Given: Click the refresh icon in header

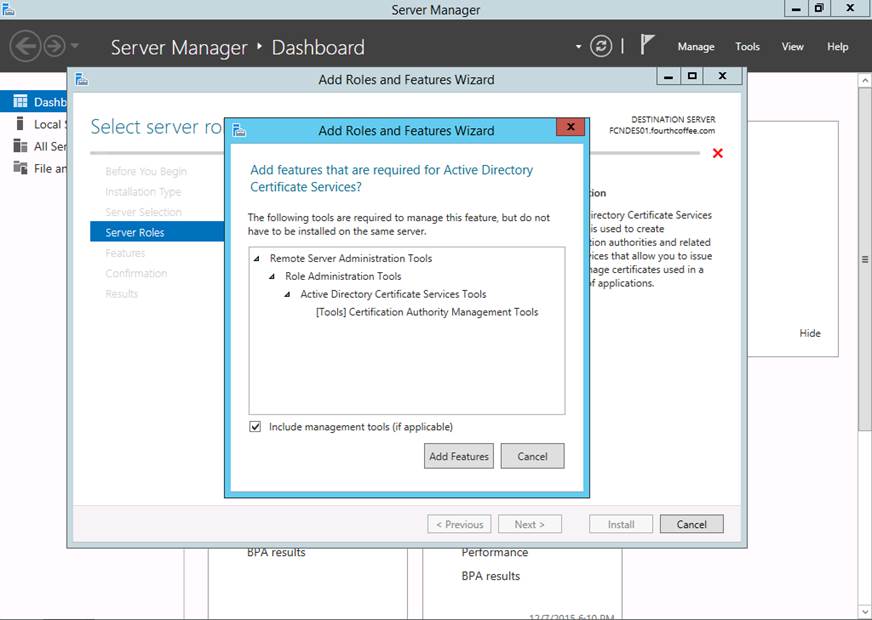Looking at the screenshot, I should [x=601, y=46].
